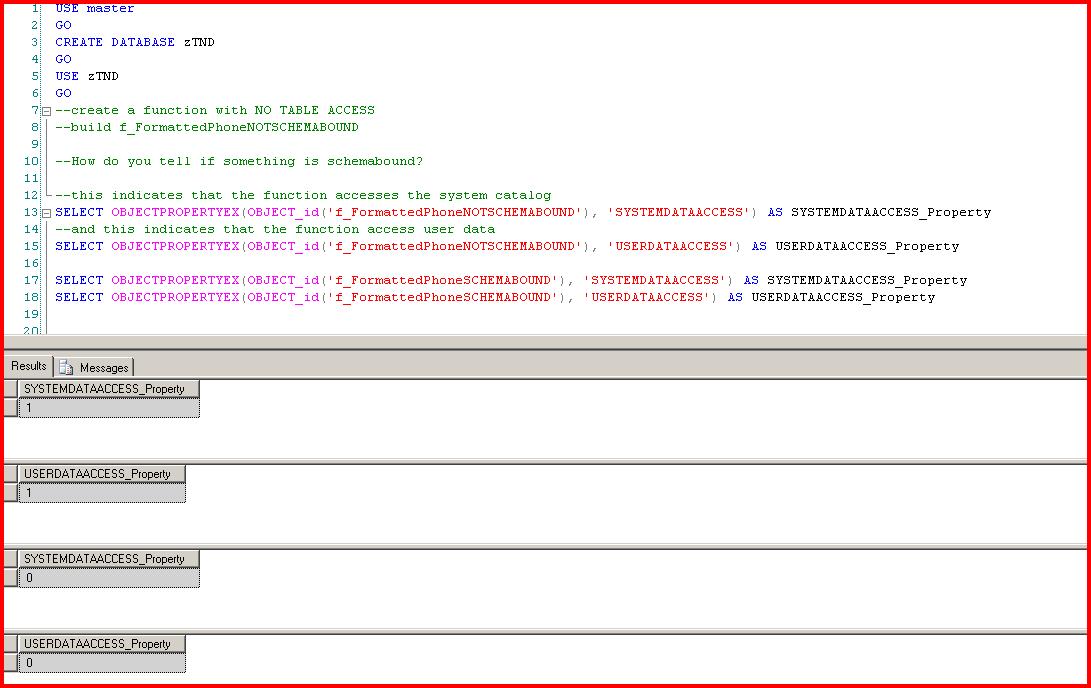Viewport: 1091px width, 688px height.
Task: Click line number 17 in the editor margin
Action: 30,280
